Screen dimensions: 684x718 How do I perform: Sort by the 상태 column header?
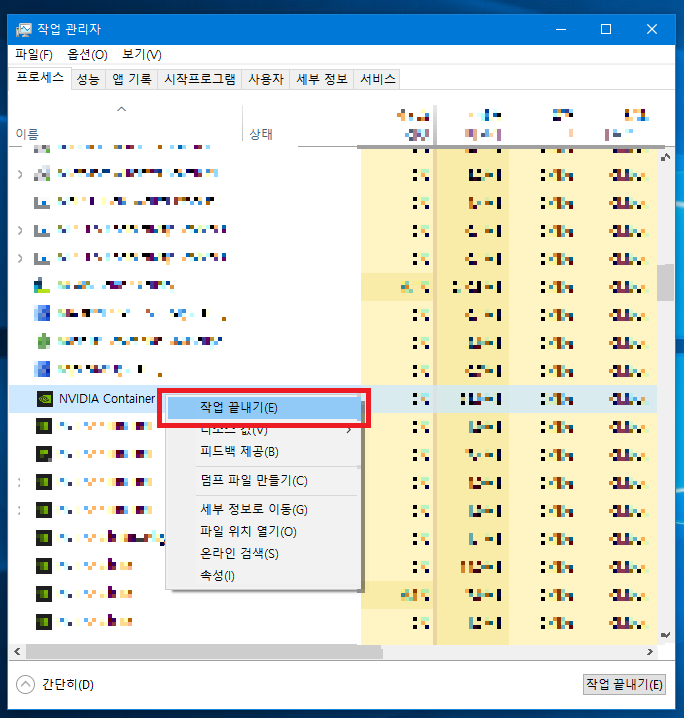point(261,134)
